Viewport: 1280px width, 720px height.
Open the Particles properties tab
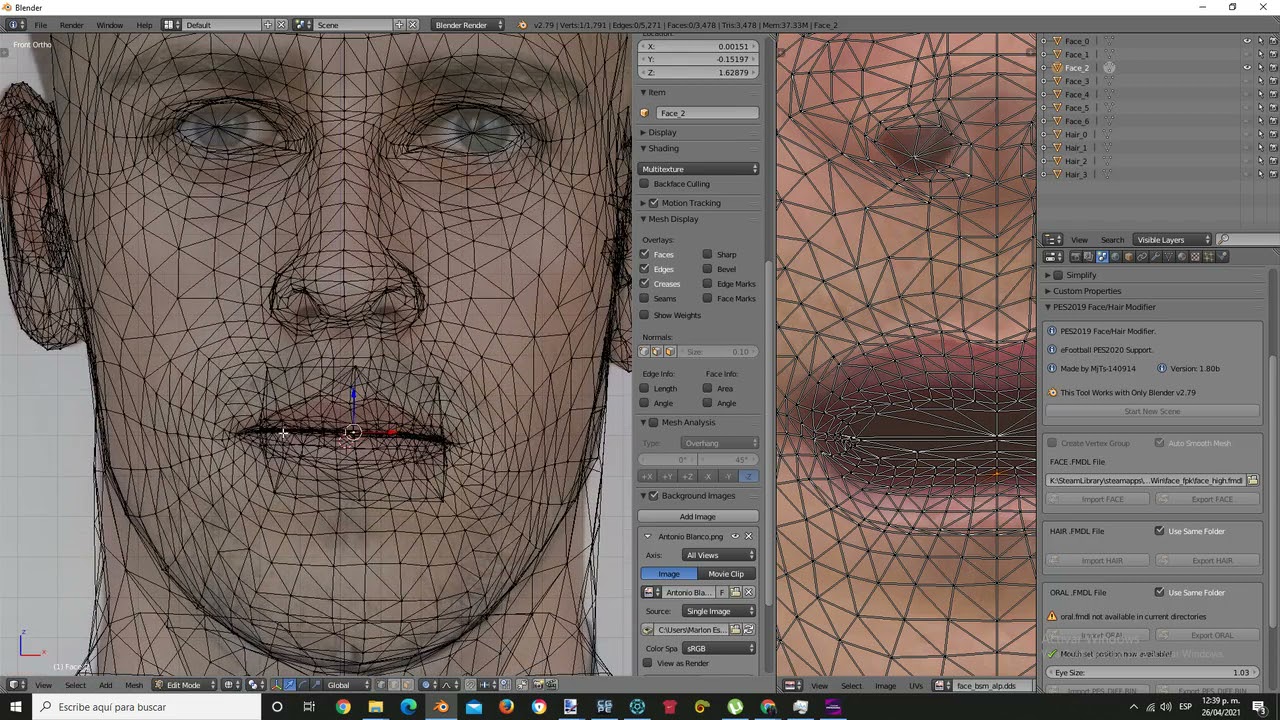1208,256
